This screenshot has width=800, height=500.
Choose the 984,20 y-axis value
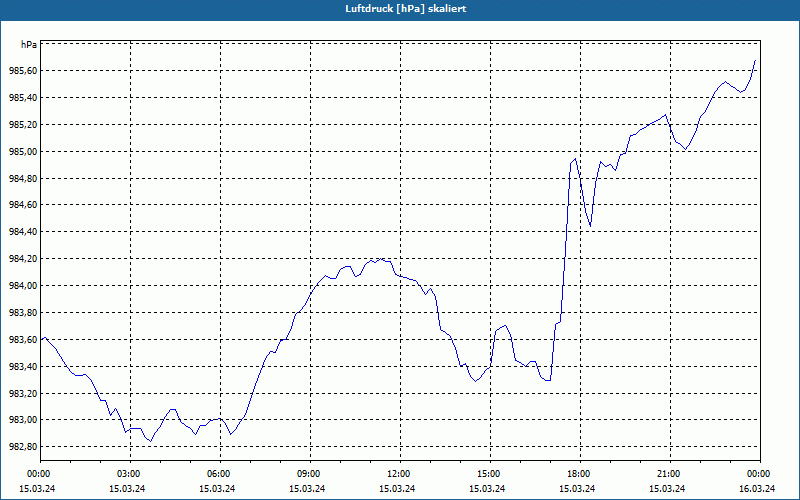pos(23,259)
